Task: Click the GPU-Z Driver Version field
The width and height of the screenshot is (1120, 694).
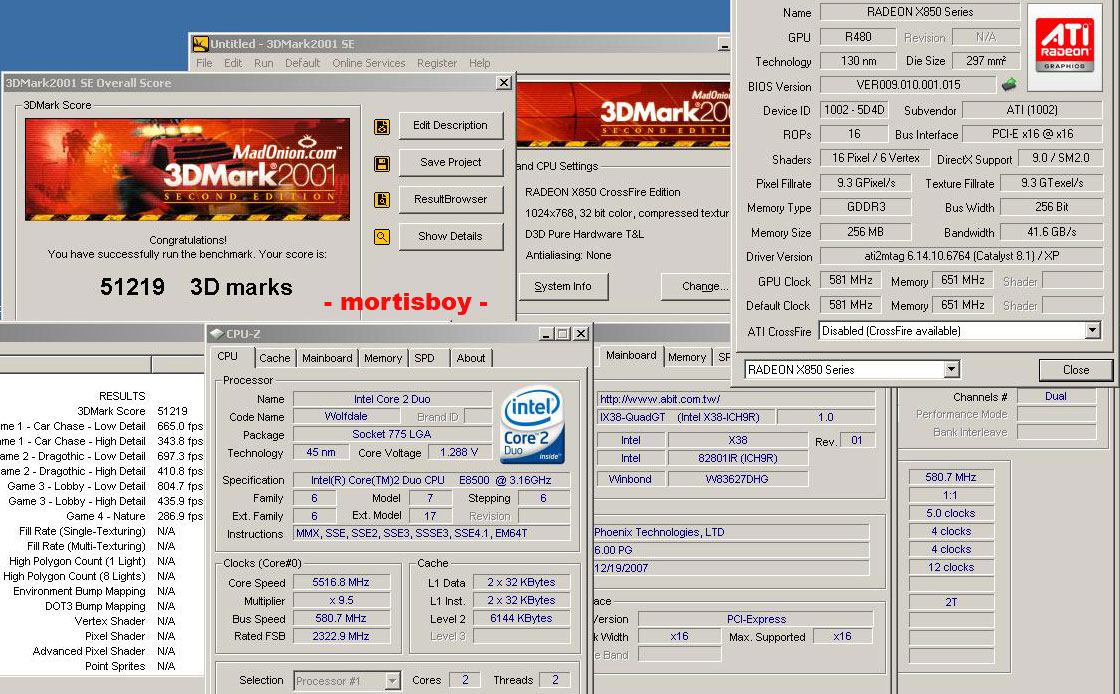Action: (x=961, y=256)
